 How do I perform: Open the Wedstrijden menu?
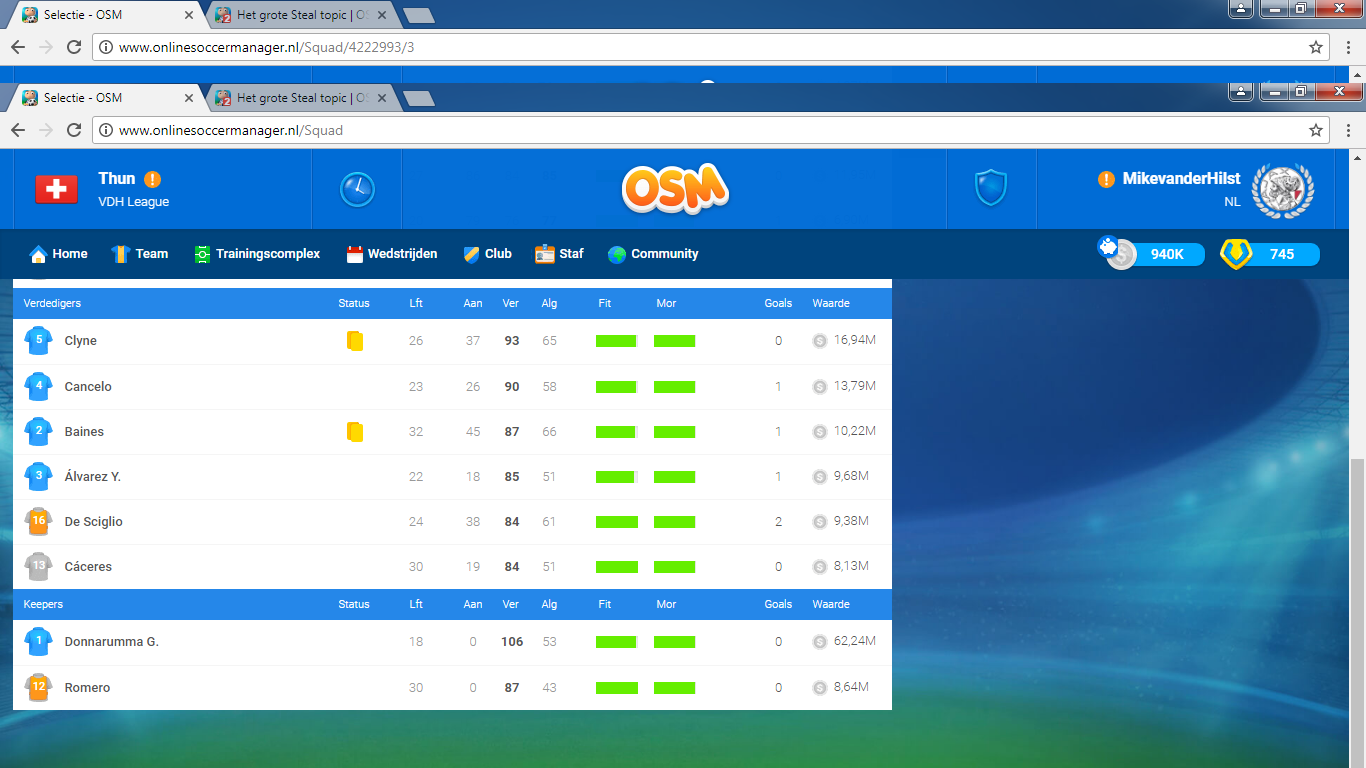(x=392, y=254)
